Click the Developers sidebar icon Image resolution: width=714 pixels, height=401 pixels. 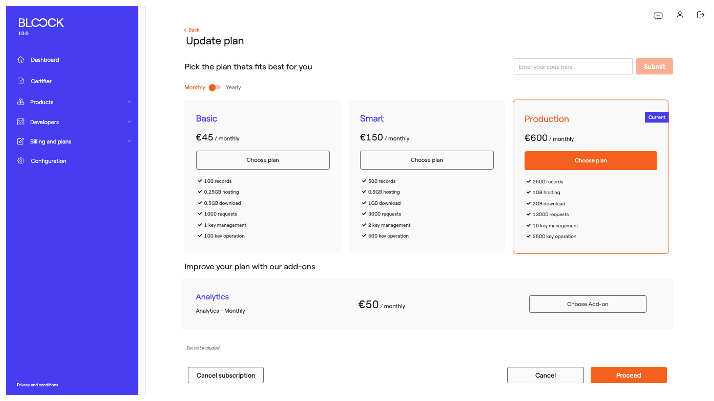[x=21, y=122]
